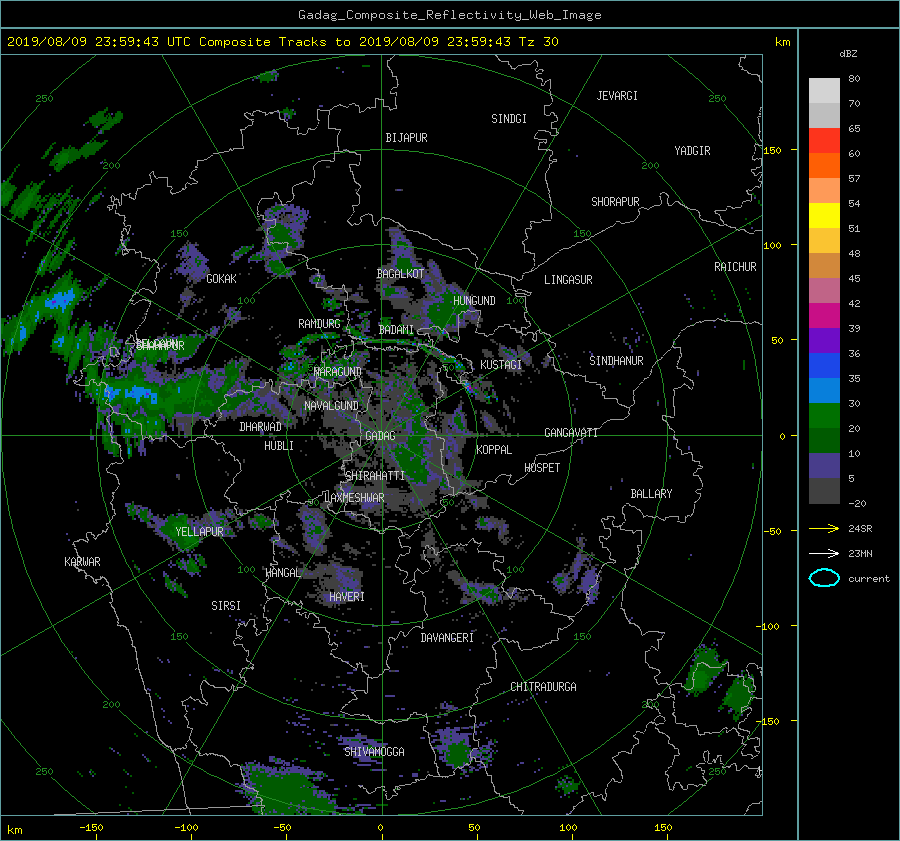Click the NARAGUND label

338,372
